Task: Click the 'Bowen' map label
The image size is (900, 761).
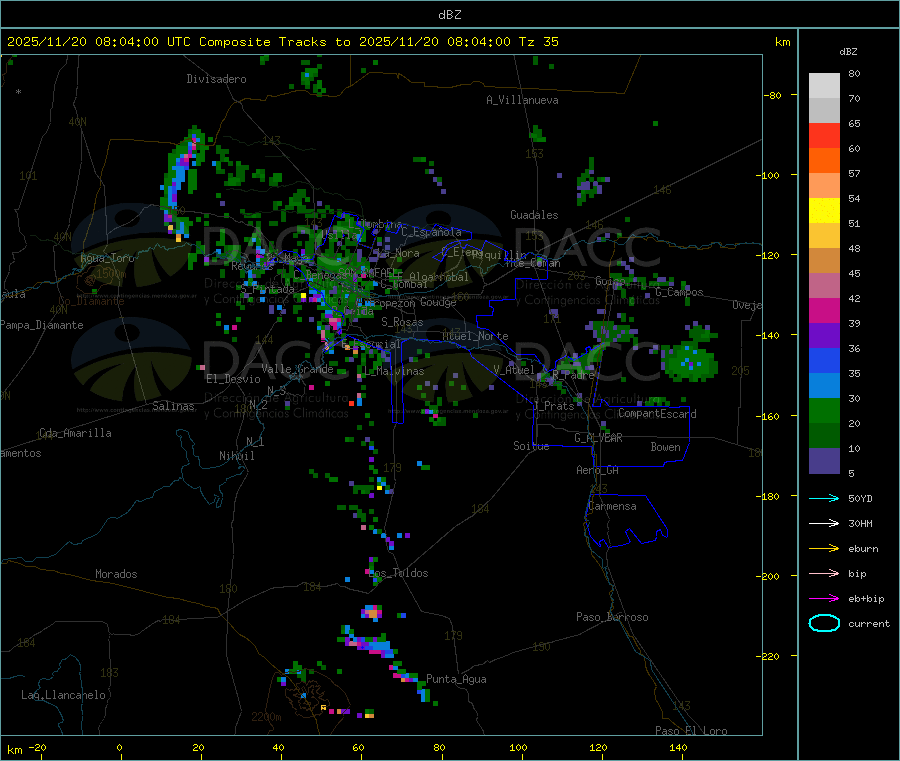Action: point(666,447)
